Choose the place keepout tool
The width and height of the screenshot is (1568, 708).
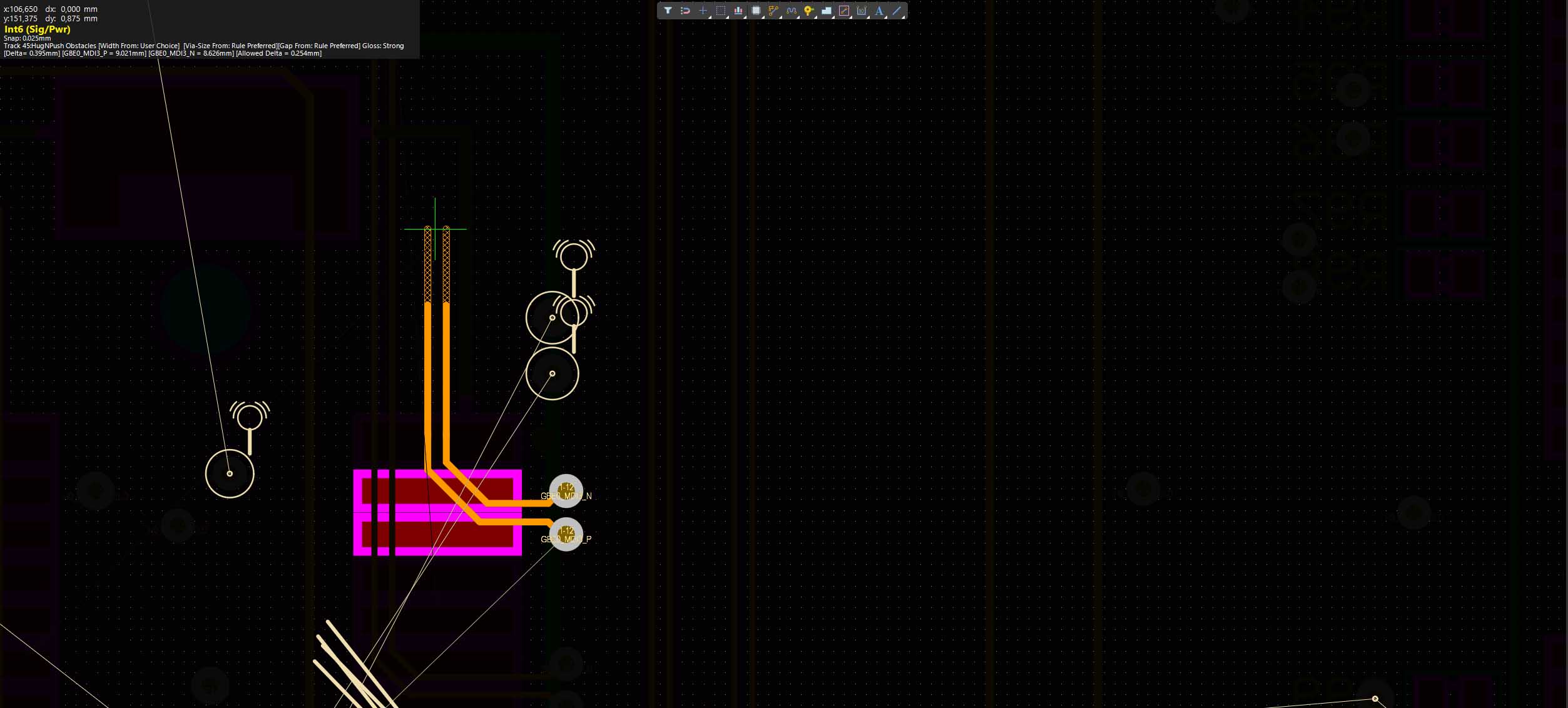pos(844,11)
